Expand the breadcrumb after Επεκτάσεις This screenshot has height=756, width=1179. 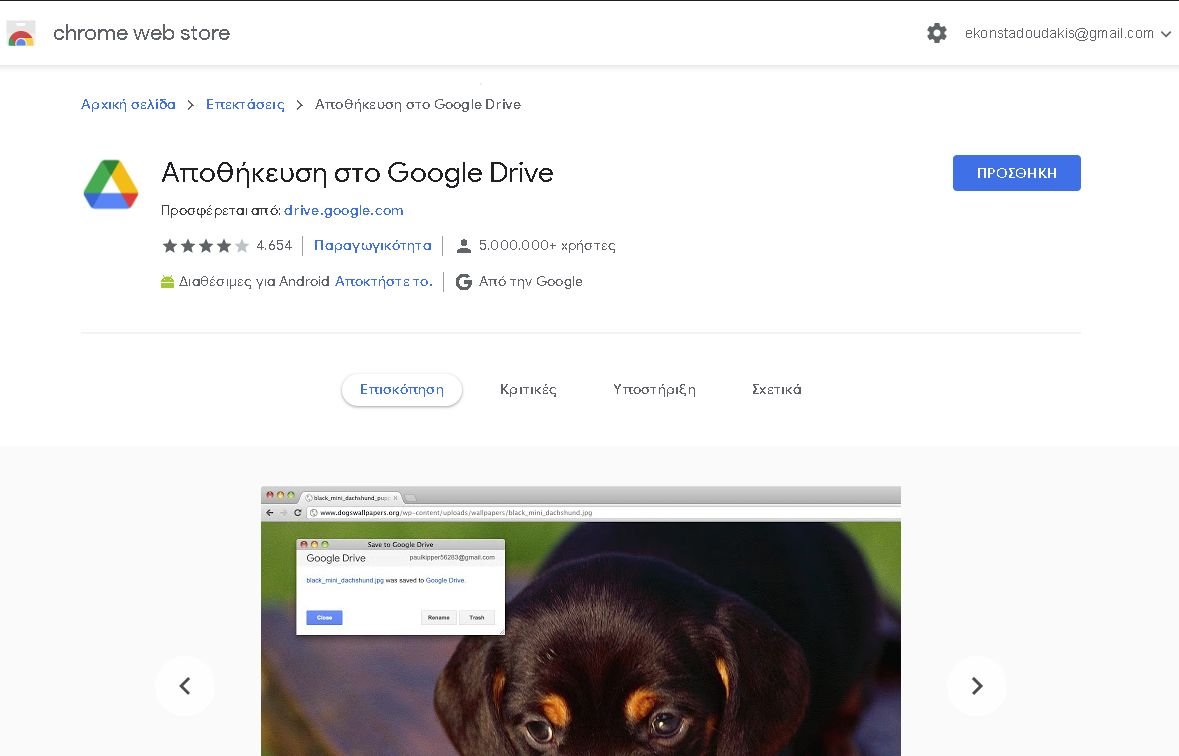coord(299,104)
